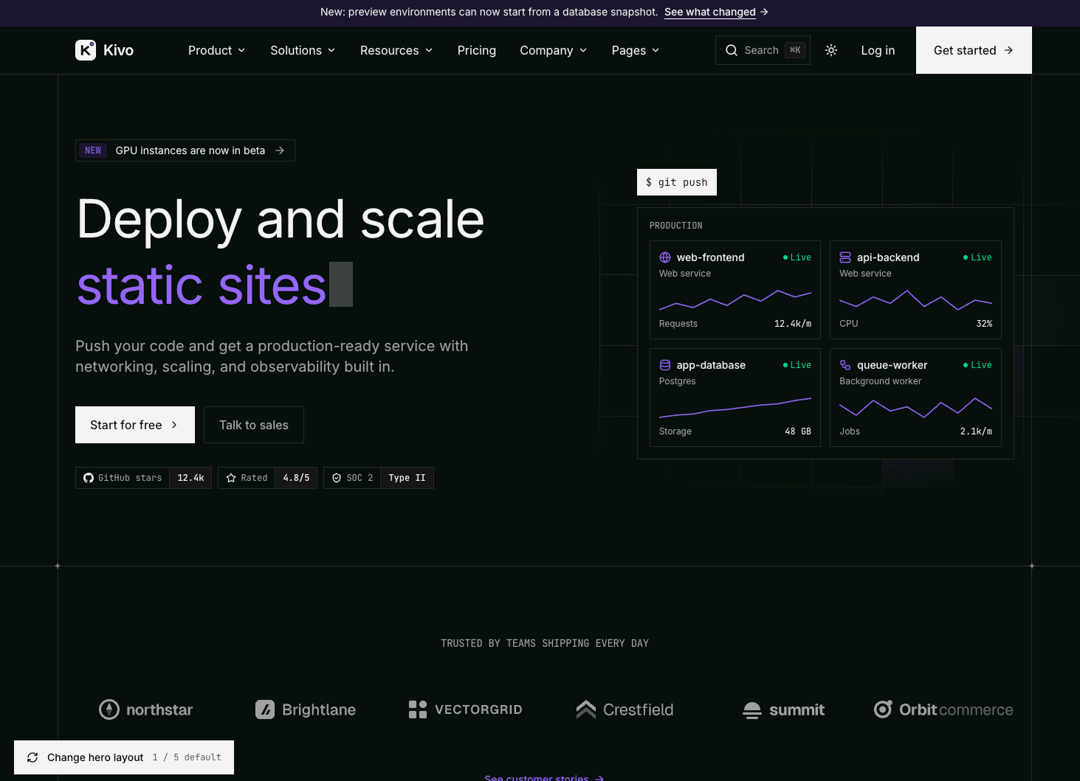The height and width of the screenshot is (781, 1080).
Task: Expand the Resources dropdown chevron
Action: pyautogui.click(x=429, y=50)
